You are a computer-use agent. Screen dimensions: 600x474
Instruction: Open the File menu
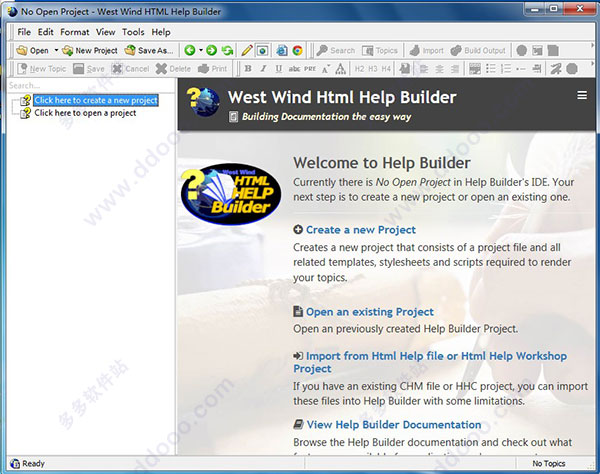point(24,32)
